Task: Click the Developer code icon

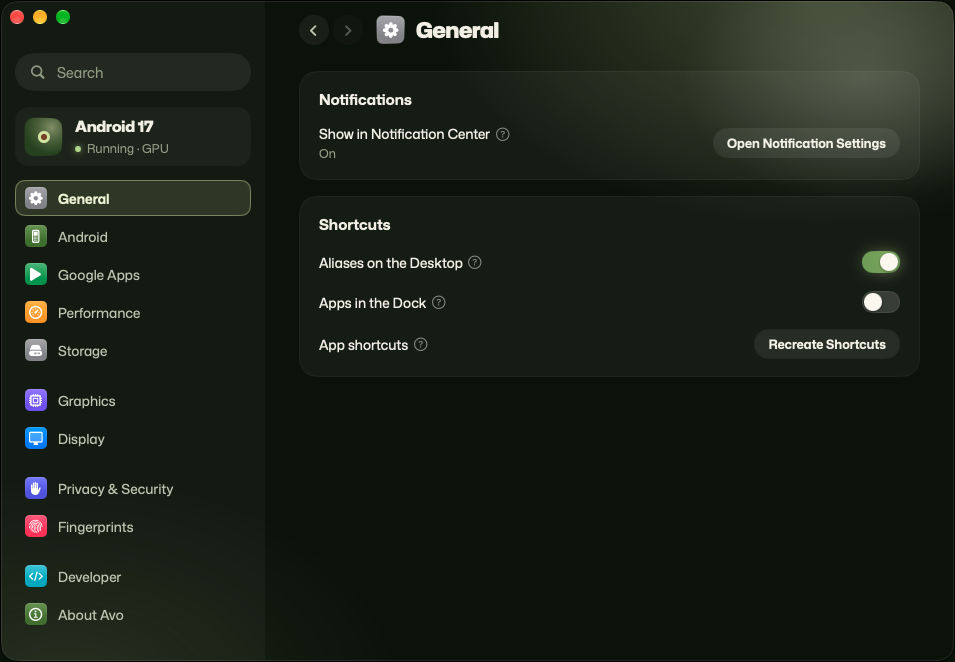Action: (x=36, y=577)
